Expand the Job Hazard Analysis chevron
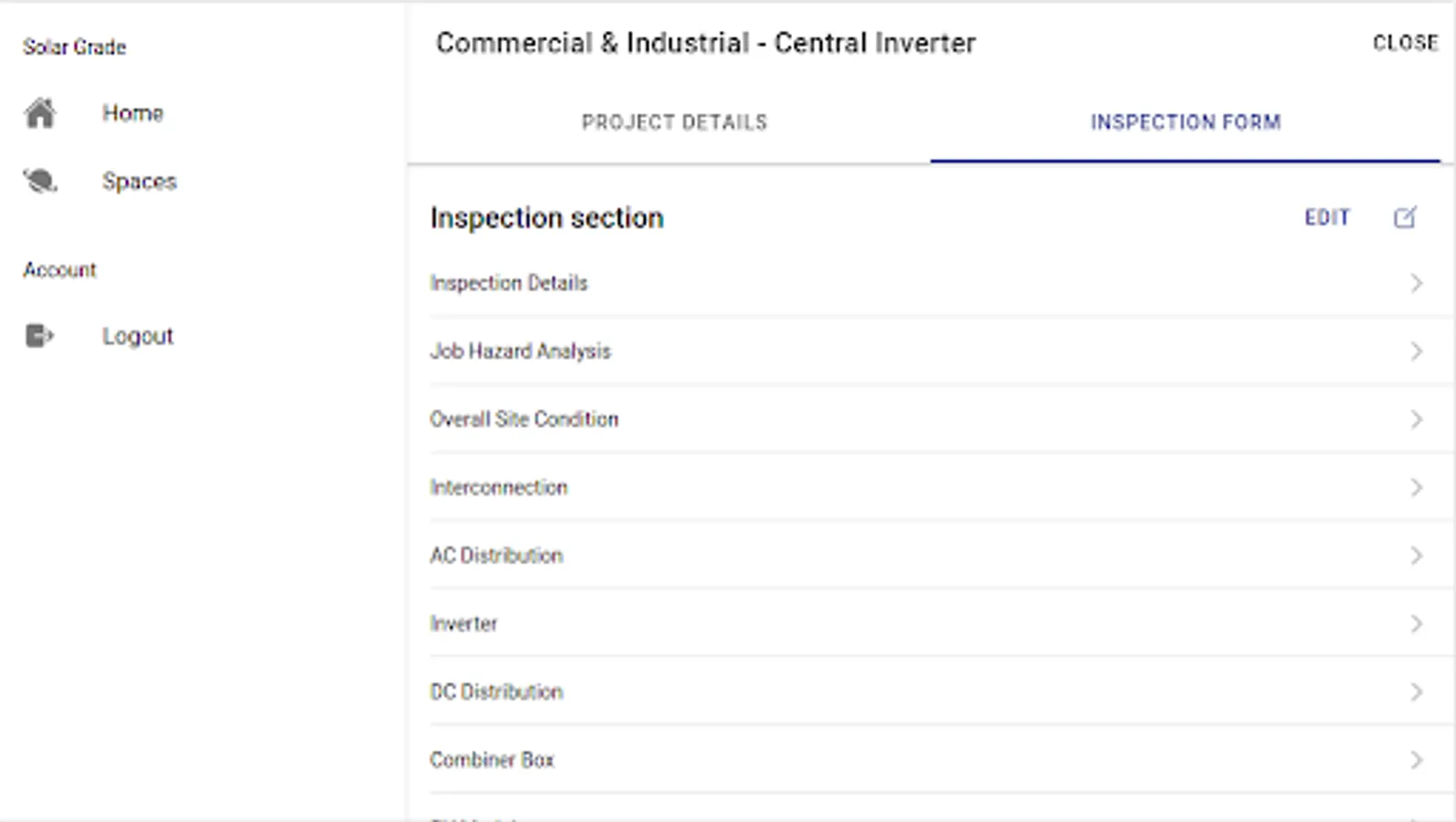This screenshot has width=1456, height=822. click(1416, 352)
